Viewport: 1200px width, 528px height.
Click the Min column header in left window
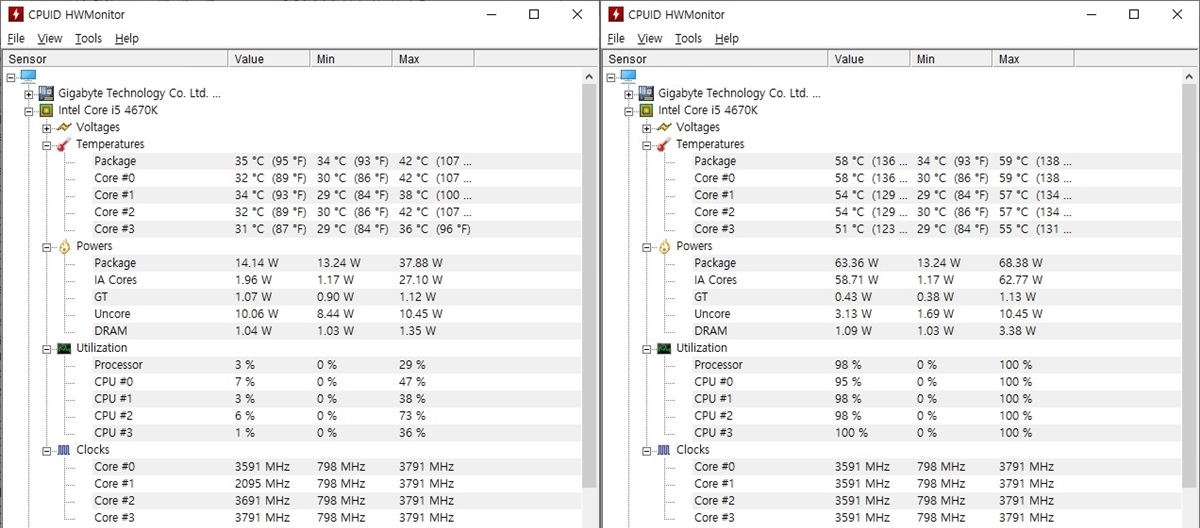[x=351, y=59]
